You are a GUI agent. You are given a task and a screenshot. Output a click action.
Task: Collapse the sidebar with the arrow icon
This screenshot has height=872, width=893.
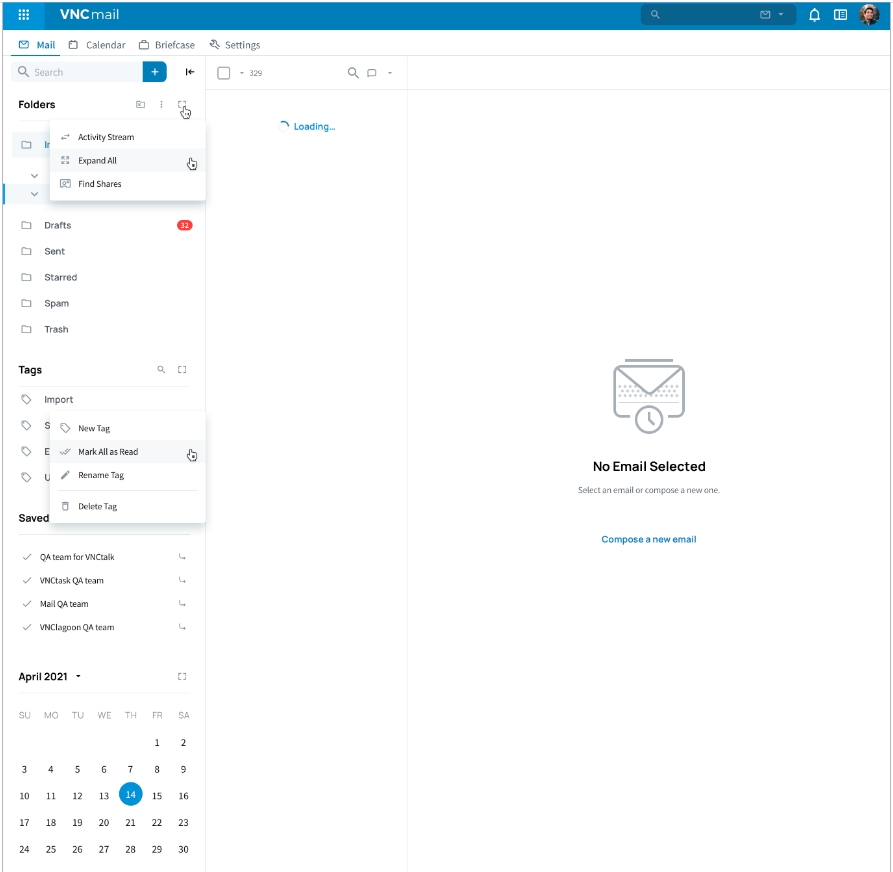(190, 72)
